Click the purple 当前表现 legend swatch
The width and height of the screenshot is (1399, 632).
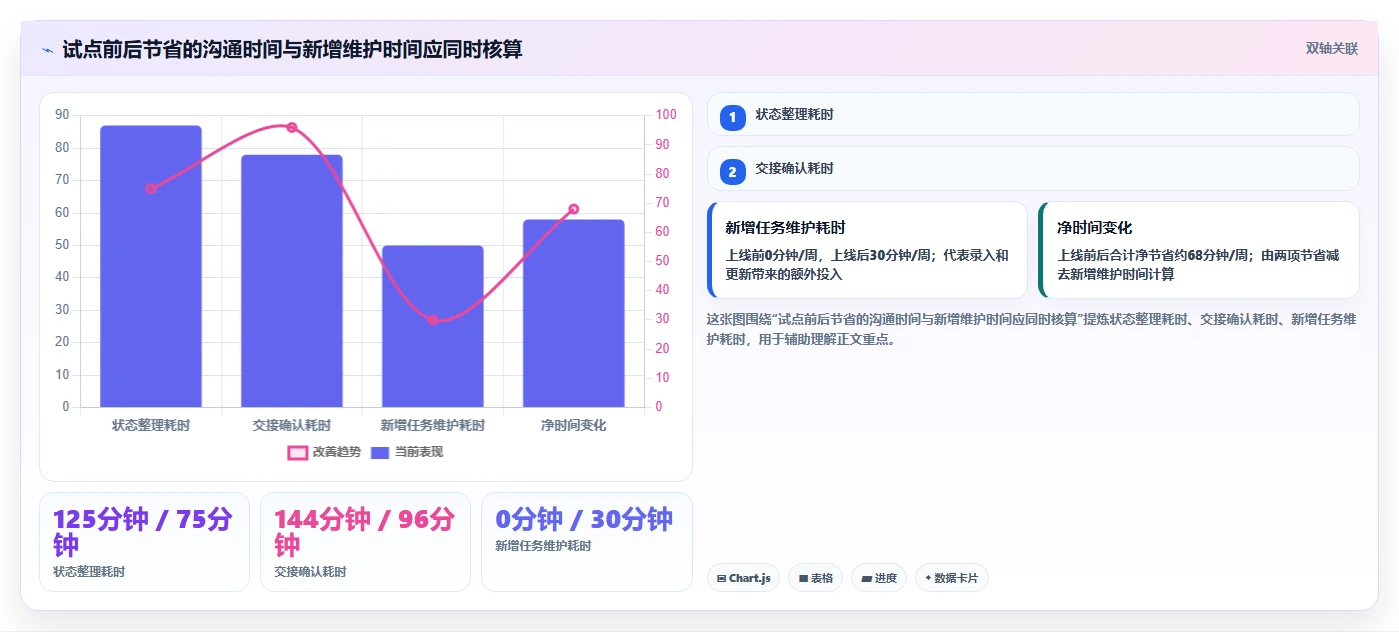[380, 452]
